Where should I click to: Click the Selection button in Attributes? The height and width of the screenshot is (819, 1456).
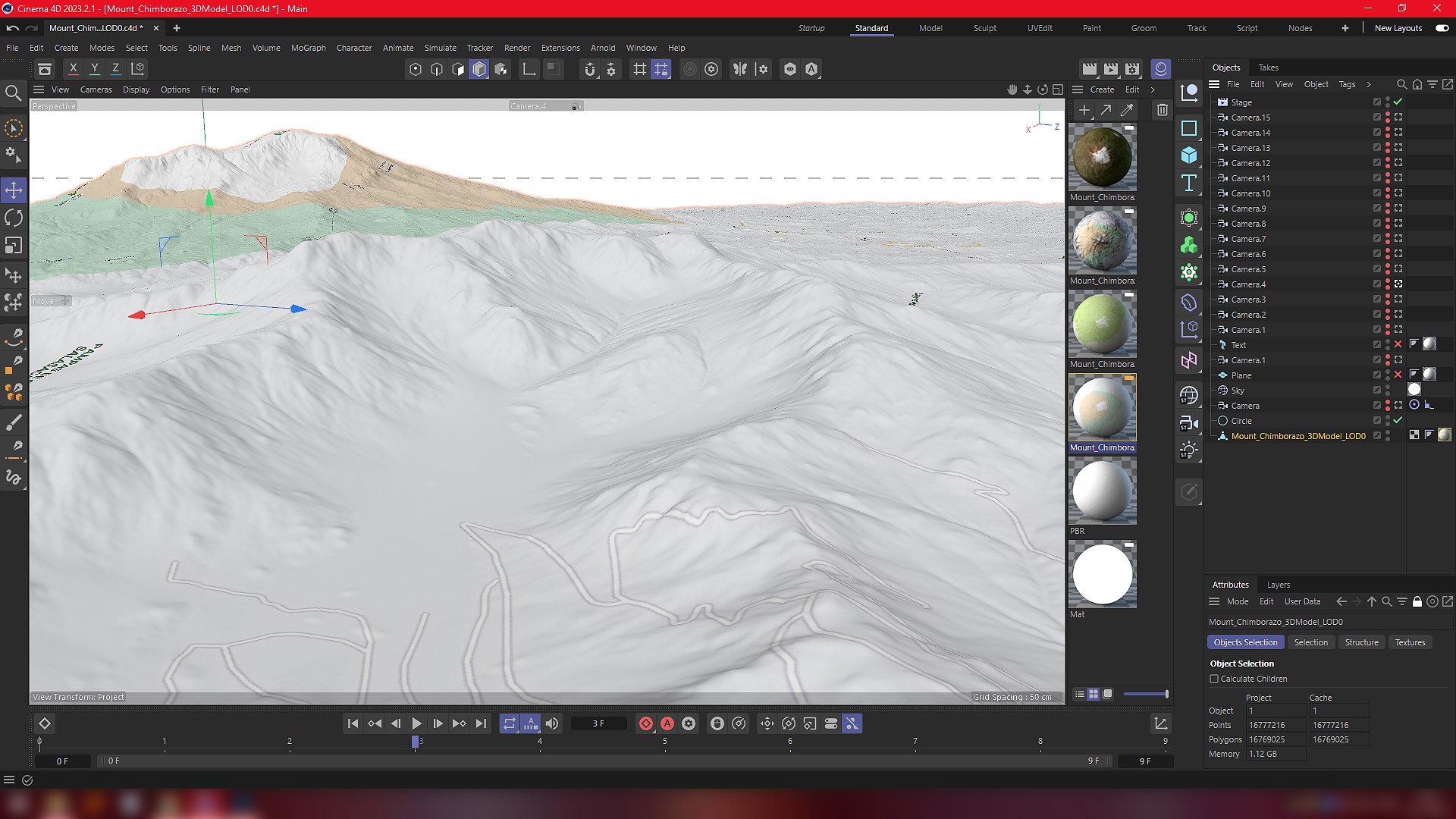click(1310, 642)
